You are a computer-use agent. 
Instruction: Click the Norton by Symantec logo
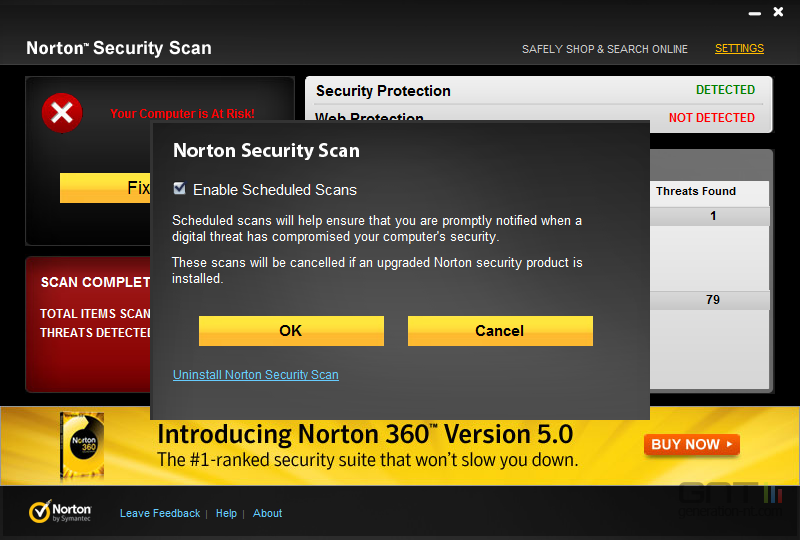pyautogui.click(x=60, y=511)
